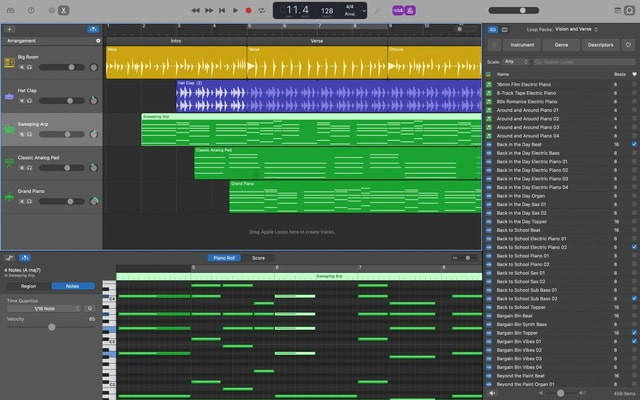Click the Instrument filter button
This screenshot has width=640, height=400.
[521, 45]
